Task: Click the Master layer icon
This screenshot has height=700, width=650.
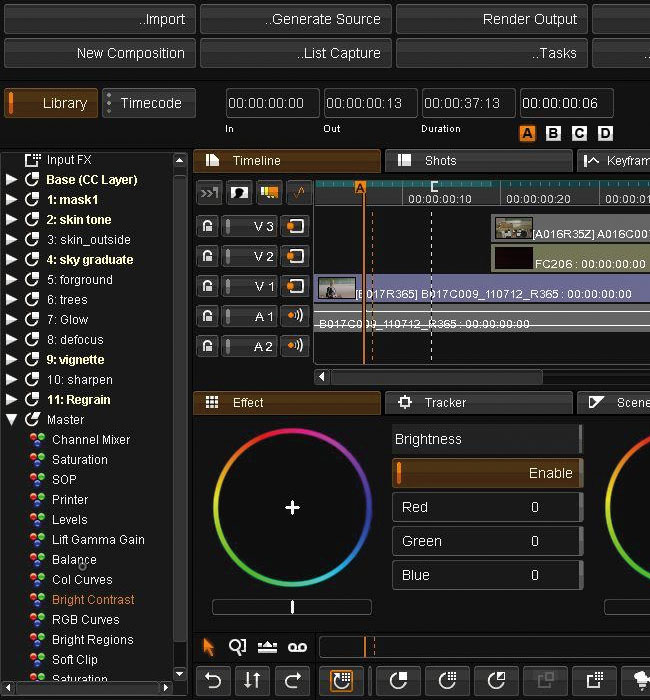Action: (32, 420)
